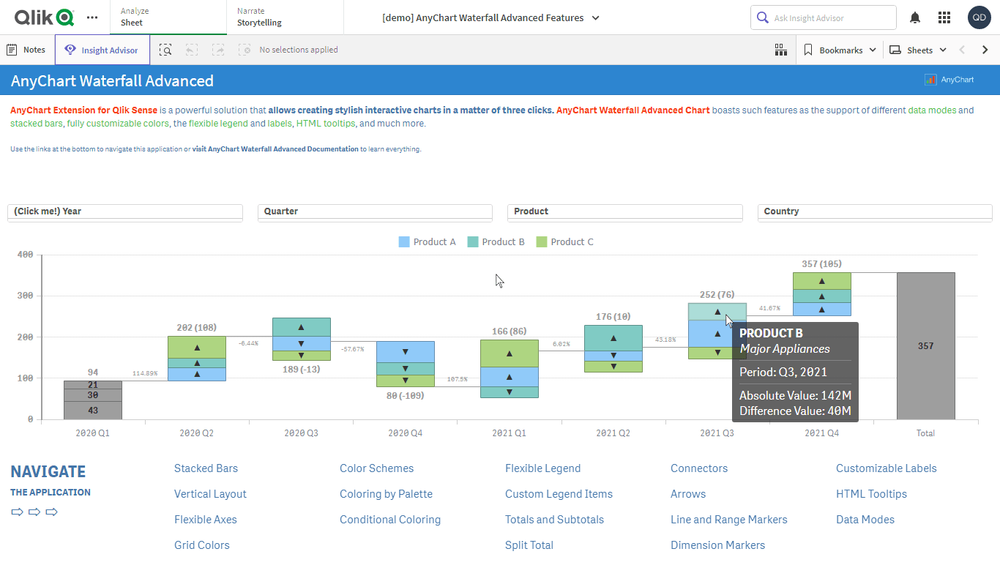
Task: Open the three-dot navigation menu
Action: click(x=93, y=18)
